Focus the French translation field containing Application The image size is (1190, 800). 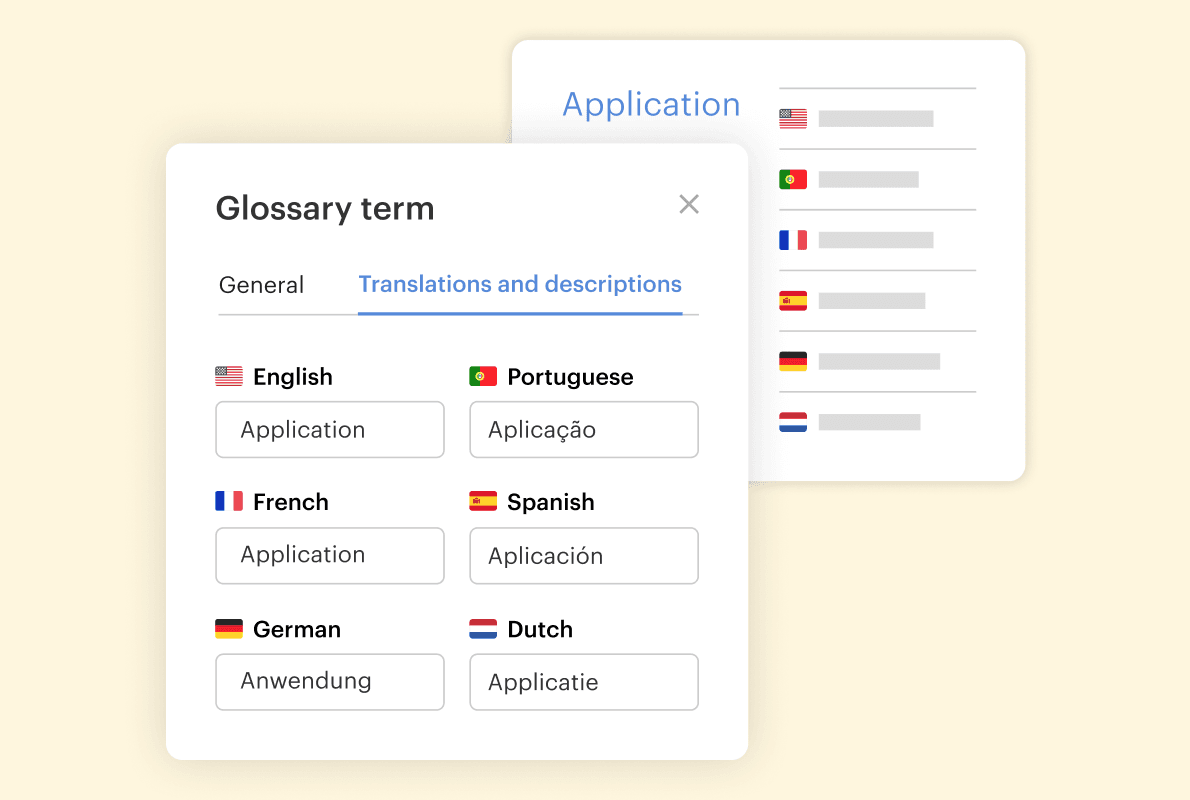point(329,556)
